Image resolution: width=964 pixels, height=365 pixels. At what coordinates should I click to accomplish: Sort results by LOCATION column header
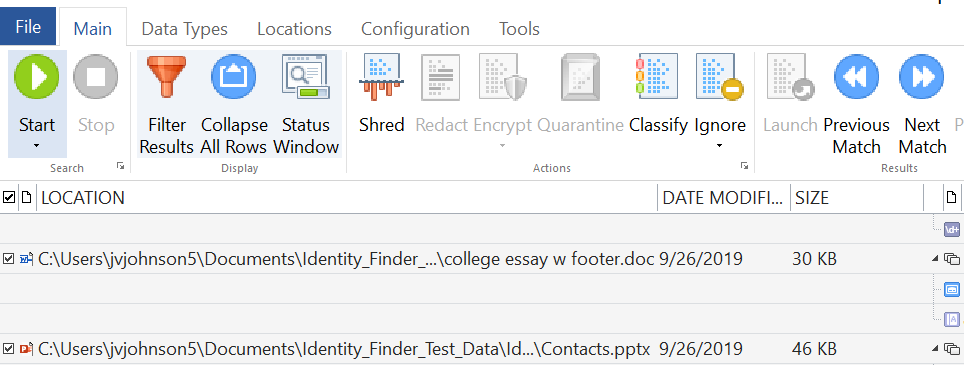82,197
